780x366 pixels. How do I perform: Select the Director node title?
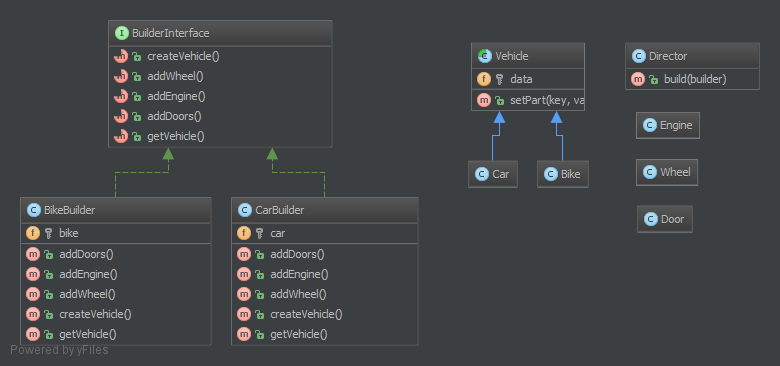[x=668, y=56]
